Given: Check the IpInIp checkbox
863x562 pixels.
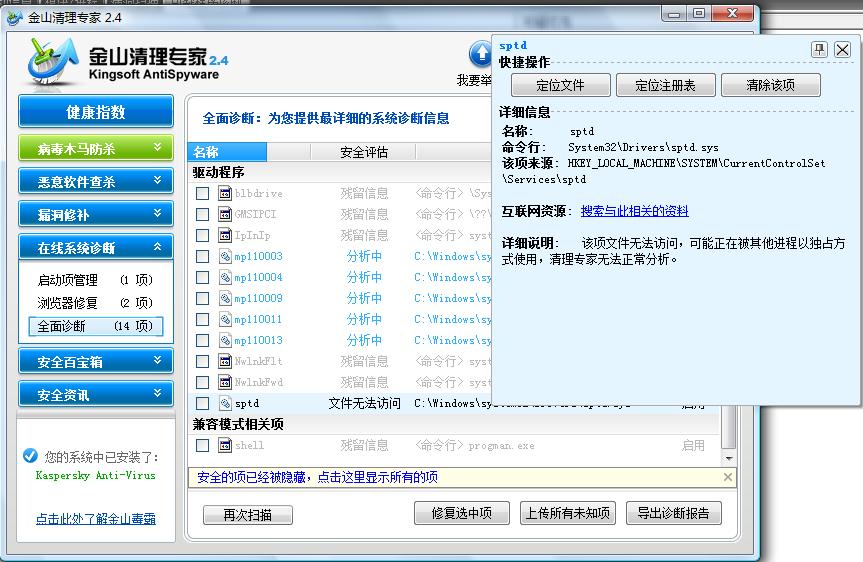Looking at the screenshot, I should click(203, 235).
